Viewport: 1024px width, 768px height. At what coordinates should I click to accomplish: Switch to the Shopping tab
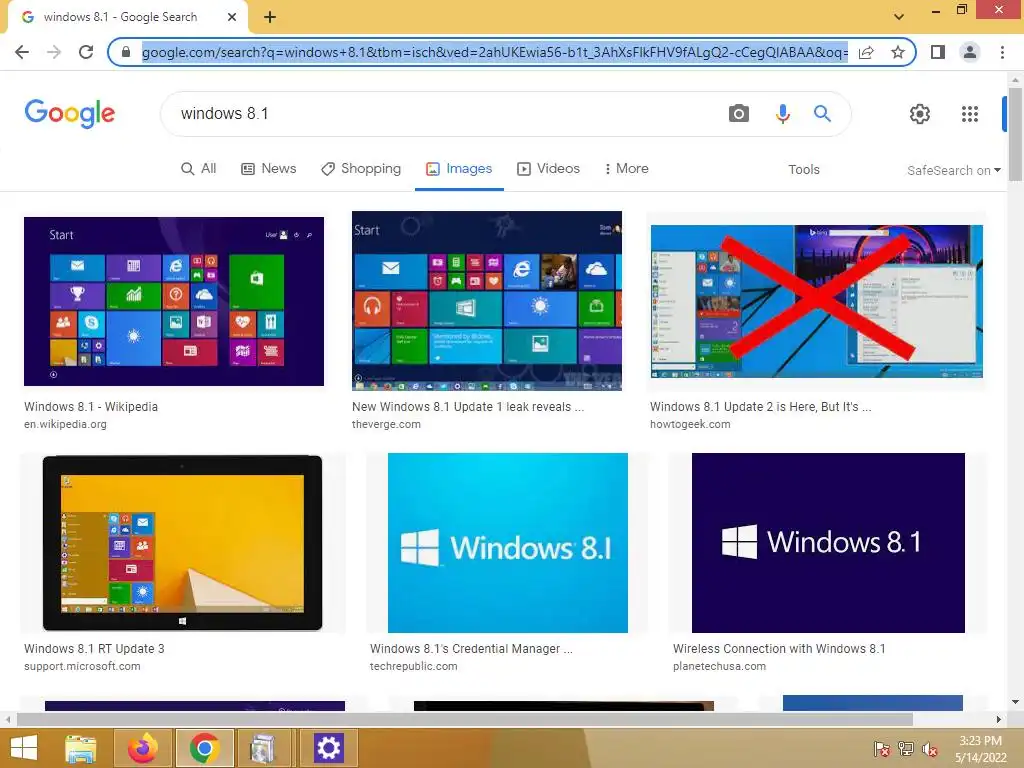(361, 168)
